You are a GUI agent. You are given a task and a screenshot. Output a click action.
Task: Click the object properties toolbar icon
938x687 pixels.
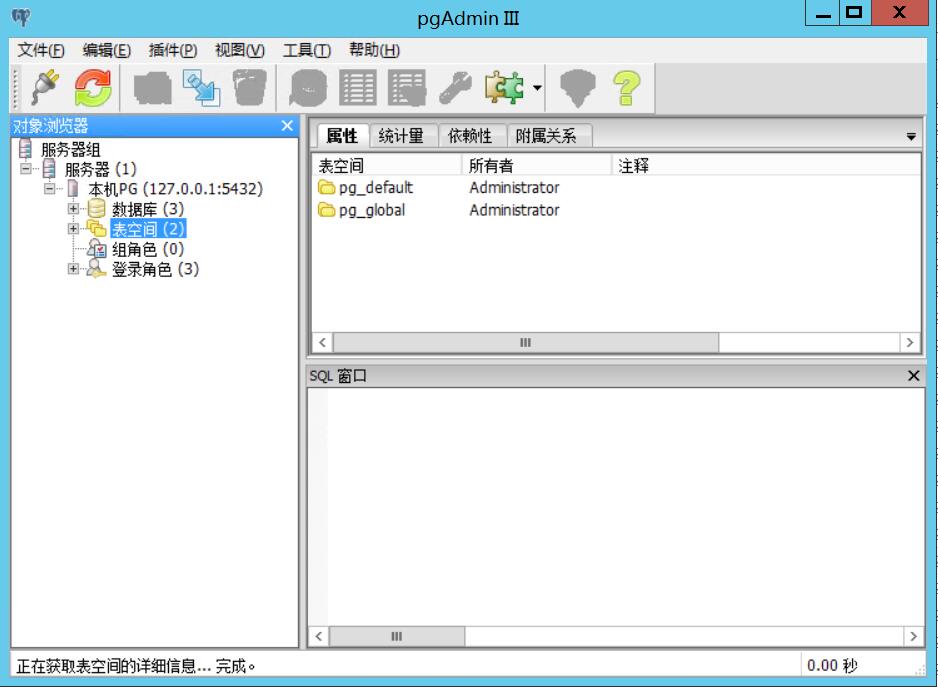[153, 88]
